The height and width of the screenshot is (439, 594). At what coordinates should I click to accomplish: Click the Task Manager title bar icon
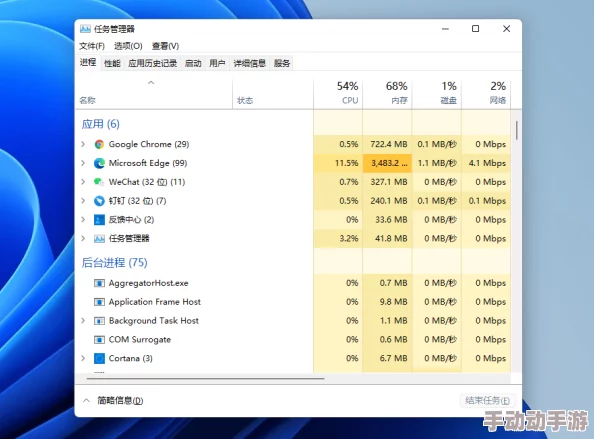pyautogui.click(x=85, y=29)
